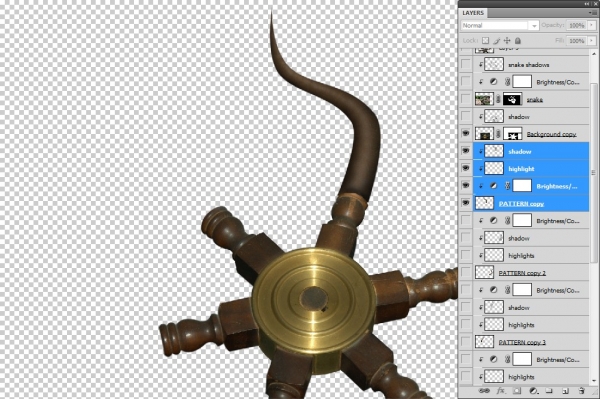The height and width of the screenshot is (399, 600).
Task: Click adjustment icon on the highlighted Brightness layer
Action: click(x=494, y=186)
